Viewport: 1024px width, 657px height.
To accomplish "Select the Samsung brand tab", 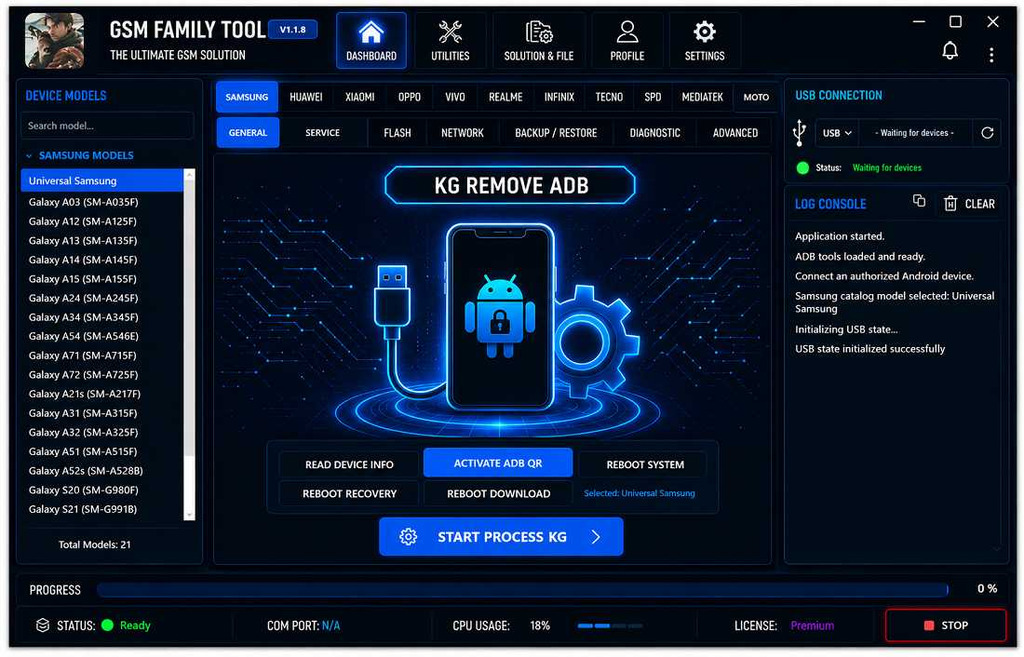I will pyautogui.click(x=247, y=97).
